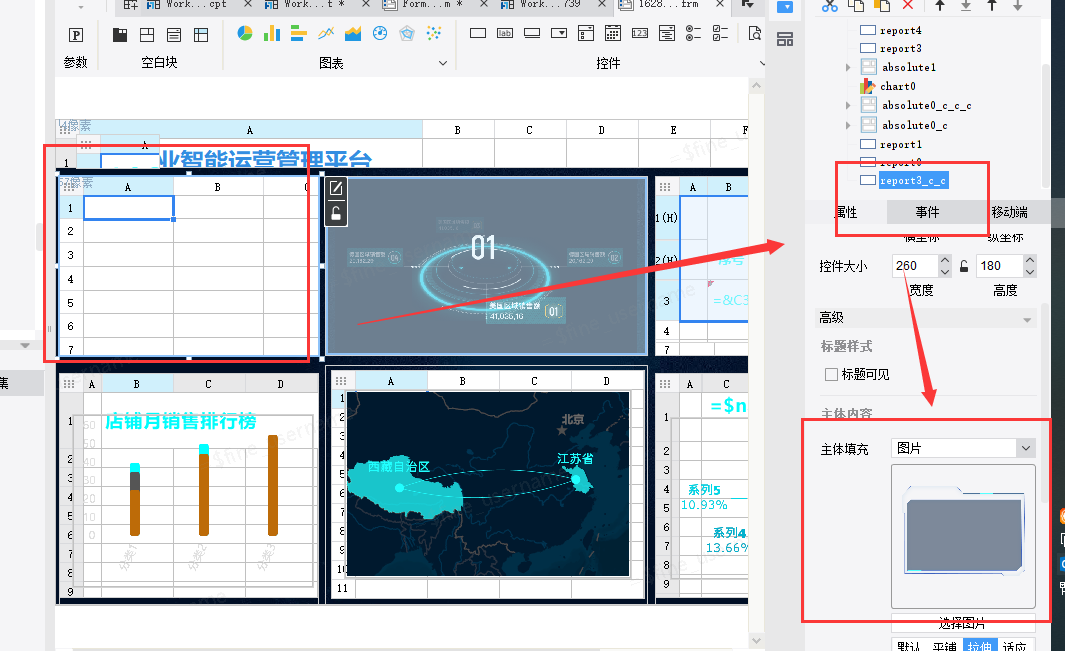1065x651 pixels.
Task: Click the width field showing 260
Action: click(x=914, y=266)
